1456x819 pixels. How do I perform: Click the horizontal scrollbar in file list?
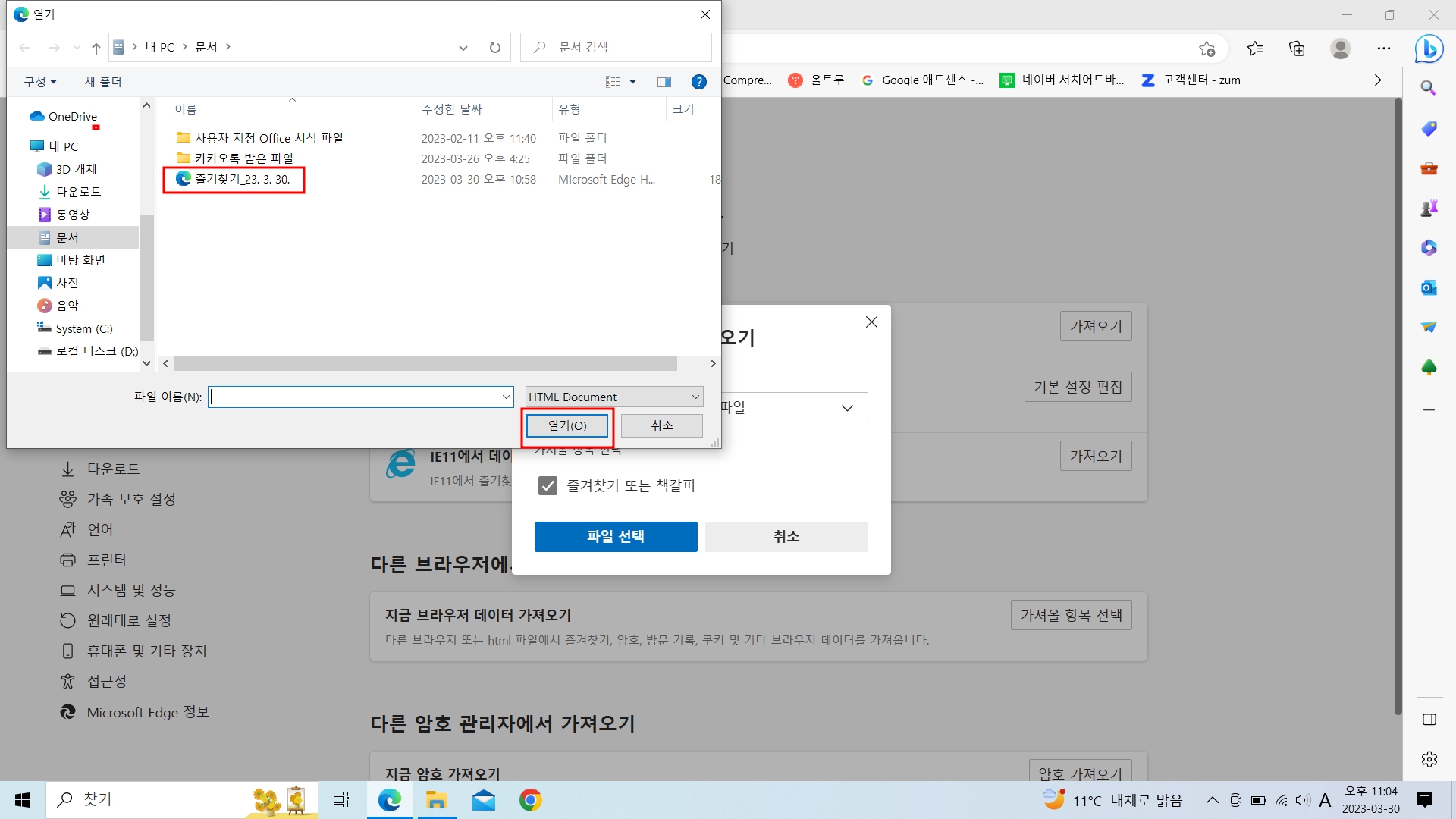425,364
